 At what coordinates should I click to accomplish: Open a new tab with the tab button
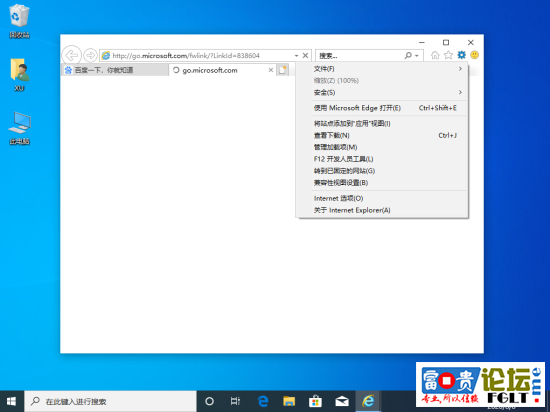[x=282, y=70]
